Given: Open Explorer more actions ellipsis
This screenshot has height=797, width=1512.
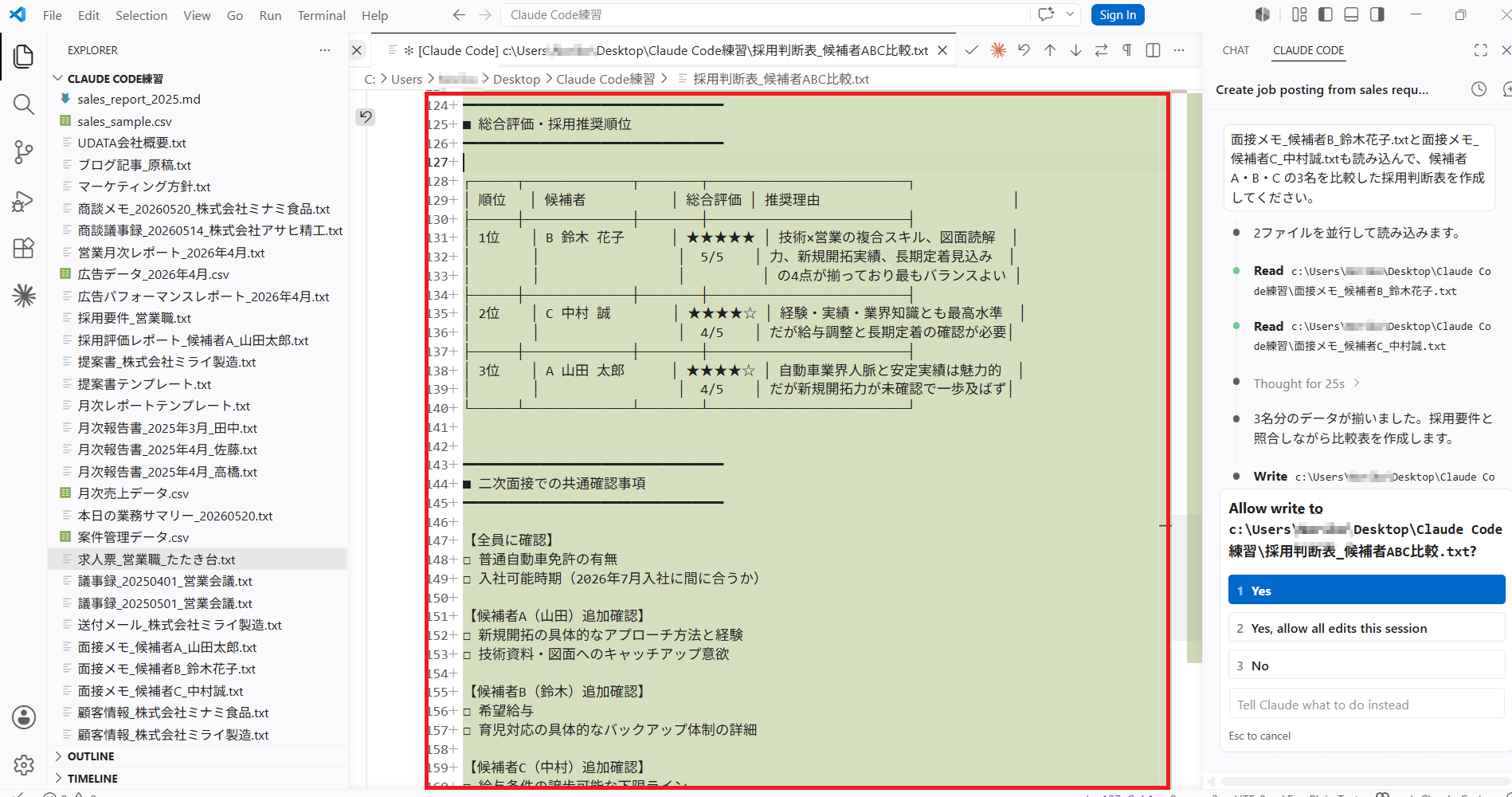Looking at the screenshot, I should [x=324, y=50].
